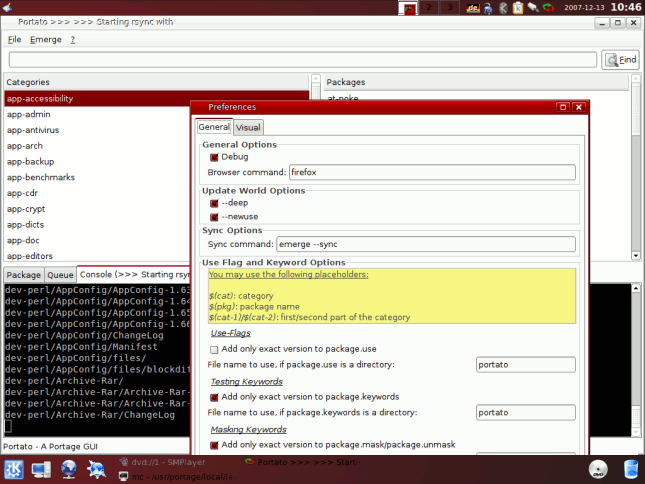Image resolution: width=645 pixels, height=484 pixels.
Task: Switch to virtual desktop 2
Action: coord(429,8)
